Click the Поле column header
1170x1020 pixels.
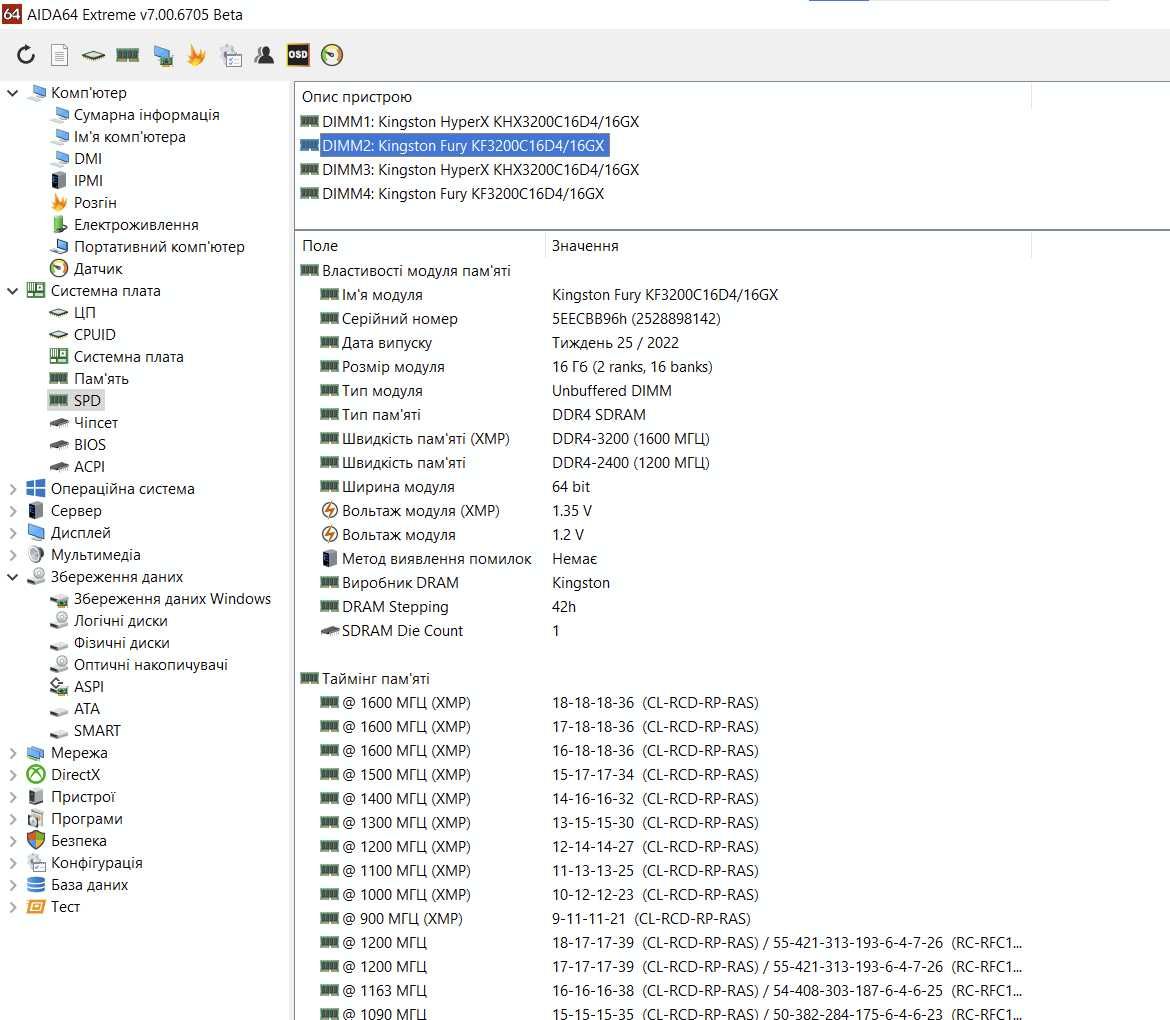pyautogui.click(x=319, y=245)
